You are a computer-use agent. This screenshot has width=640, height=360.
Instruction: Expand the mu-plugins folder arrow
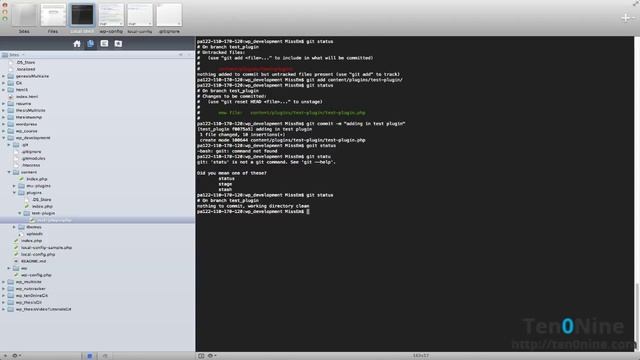pos(14,186)
